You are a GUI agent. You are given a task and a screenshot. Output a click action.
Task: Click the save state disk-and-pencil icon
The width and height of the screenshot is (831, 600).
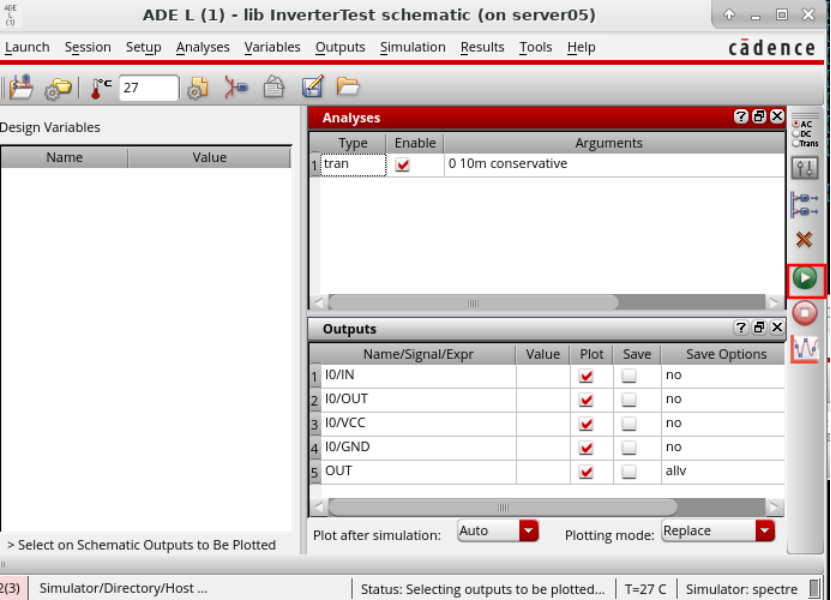coord(313,88)
